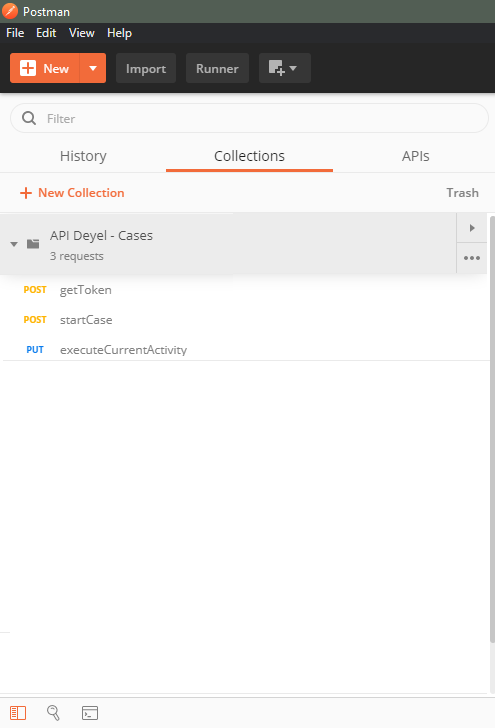Open collection more actions ellipsis
Screen dimensions: 495x728
[472, 258]
